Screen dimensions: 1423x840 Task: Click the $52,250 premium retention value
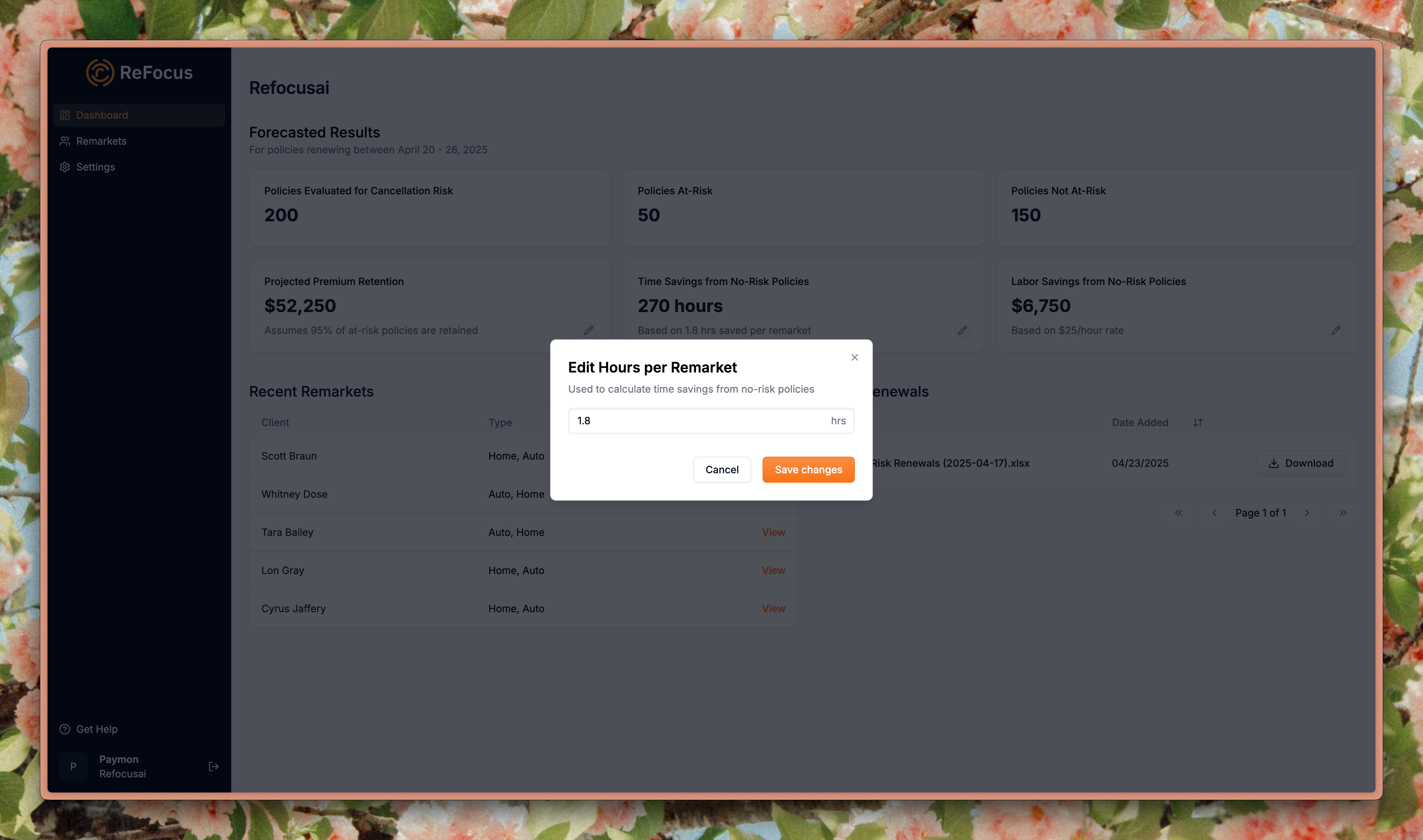pyautogui.click(x=300, y=306)
